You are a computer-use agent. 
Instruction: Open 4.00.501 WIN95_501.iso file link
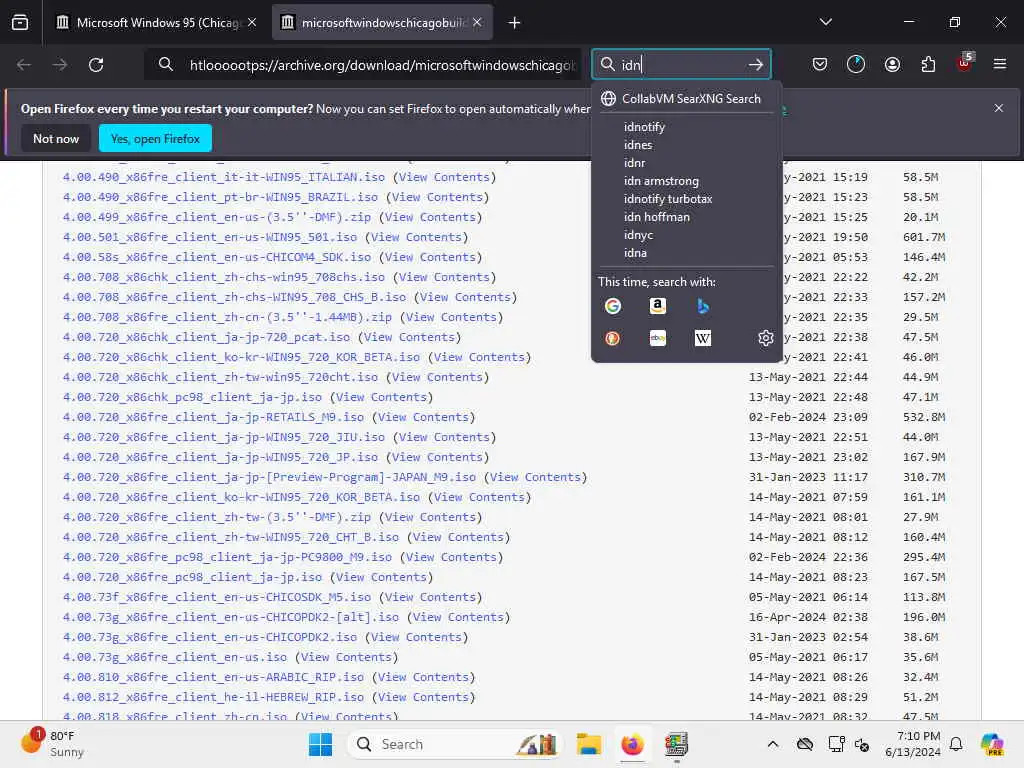point(210,237)
